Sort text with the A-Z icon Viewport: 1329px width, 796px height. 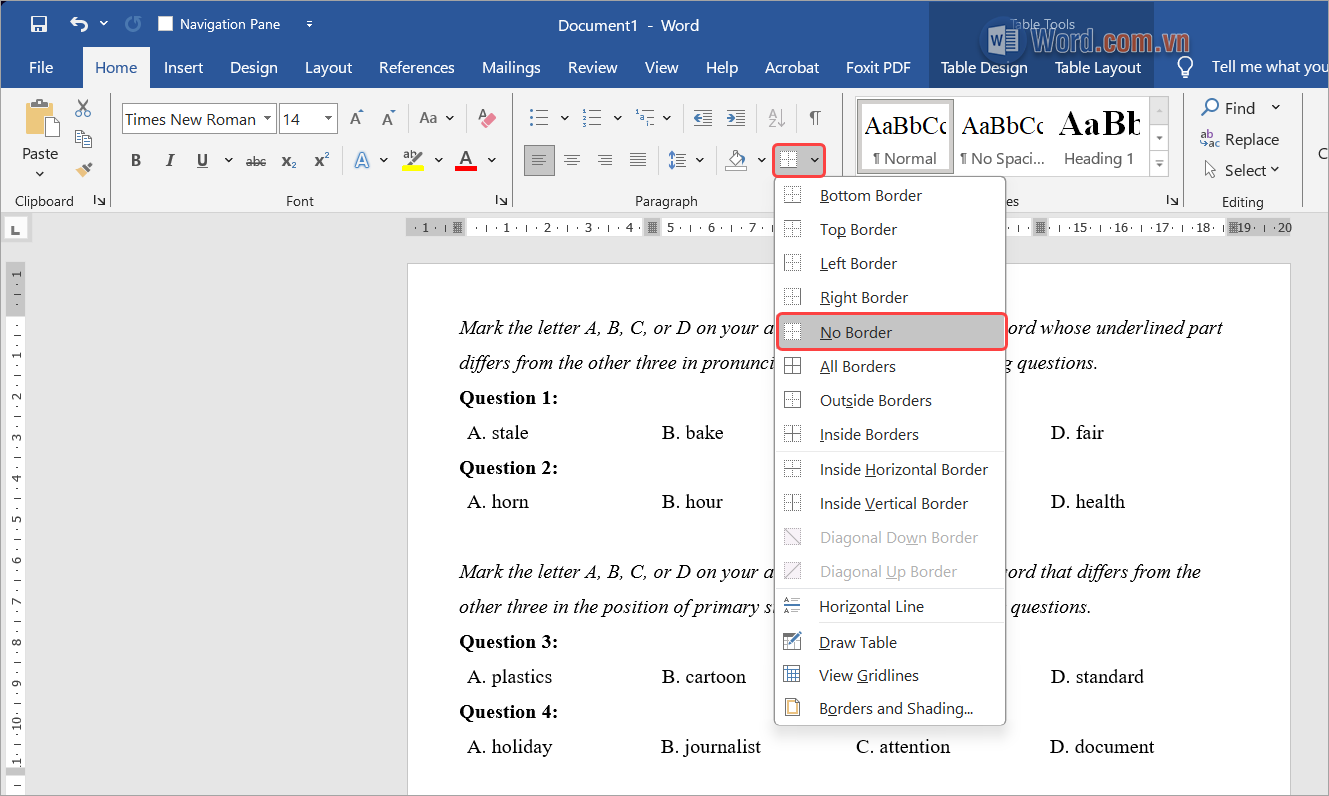coord(777,118)
